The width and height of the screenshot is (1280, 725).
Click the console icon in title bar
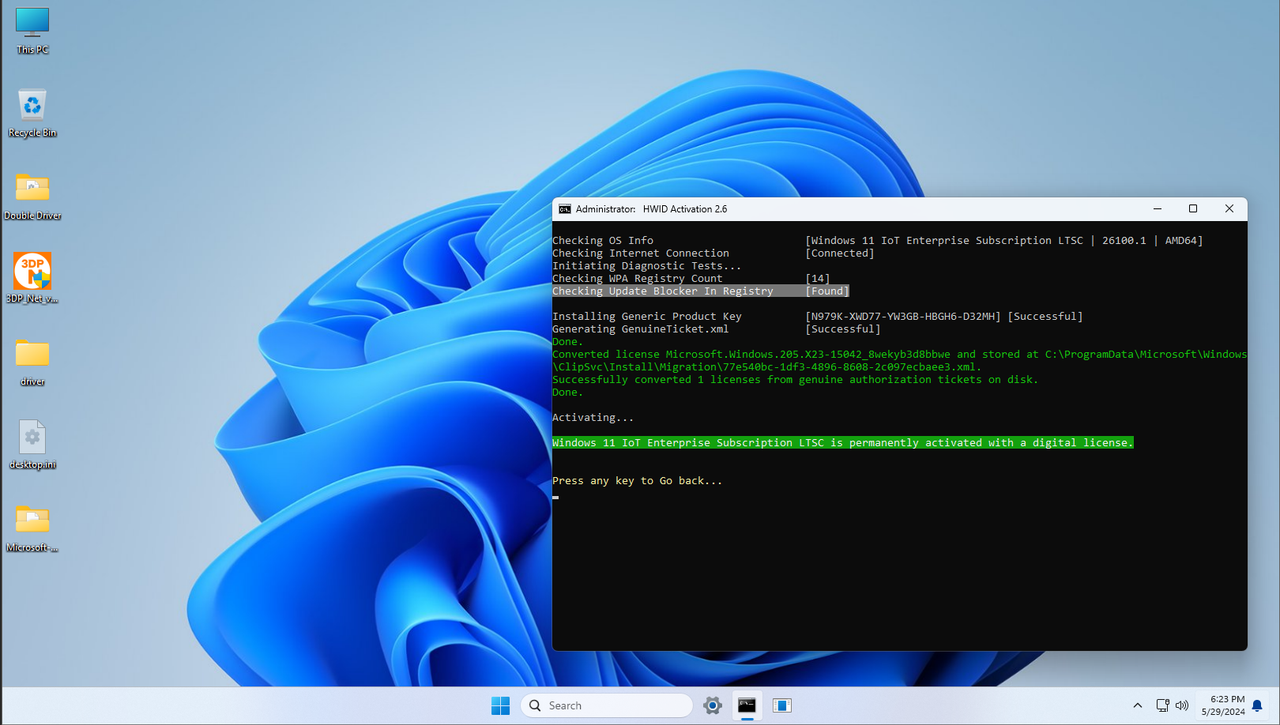[565, 209]
